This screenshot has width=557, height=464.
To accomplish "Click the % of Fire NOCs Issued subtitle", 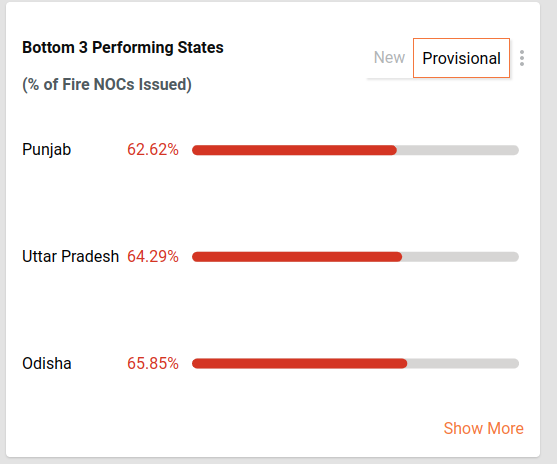I will pos(107,85).
